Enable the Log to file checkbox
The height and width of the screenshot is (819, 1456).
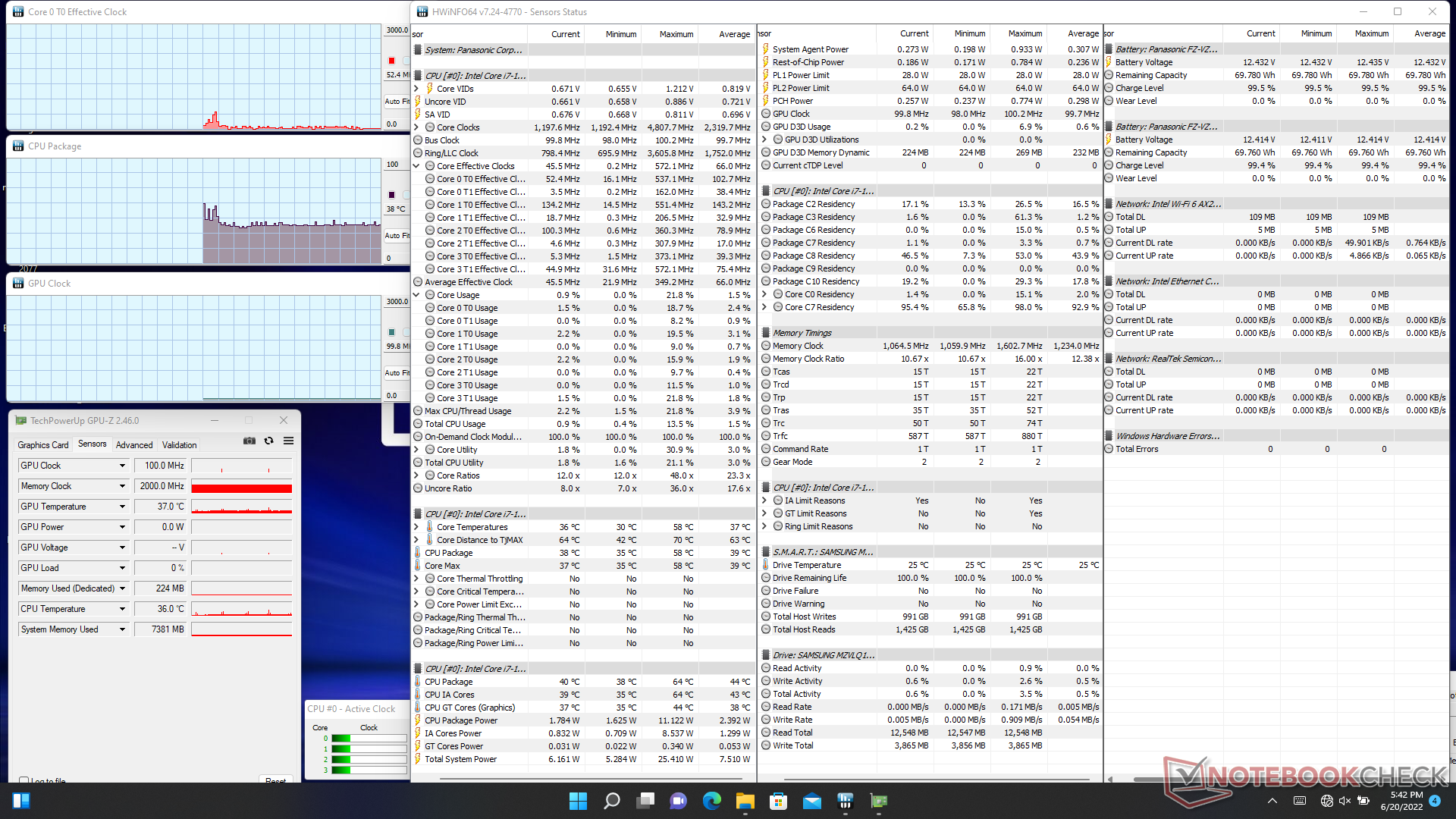[x=24, y=780]
